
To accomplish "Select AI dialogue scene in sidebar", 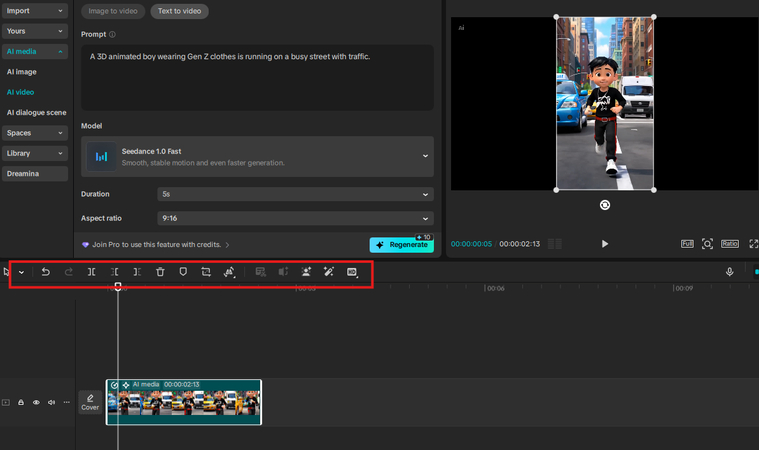I will tap(36, 112).
